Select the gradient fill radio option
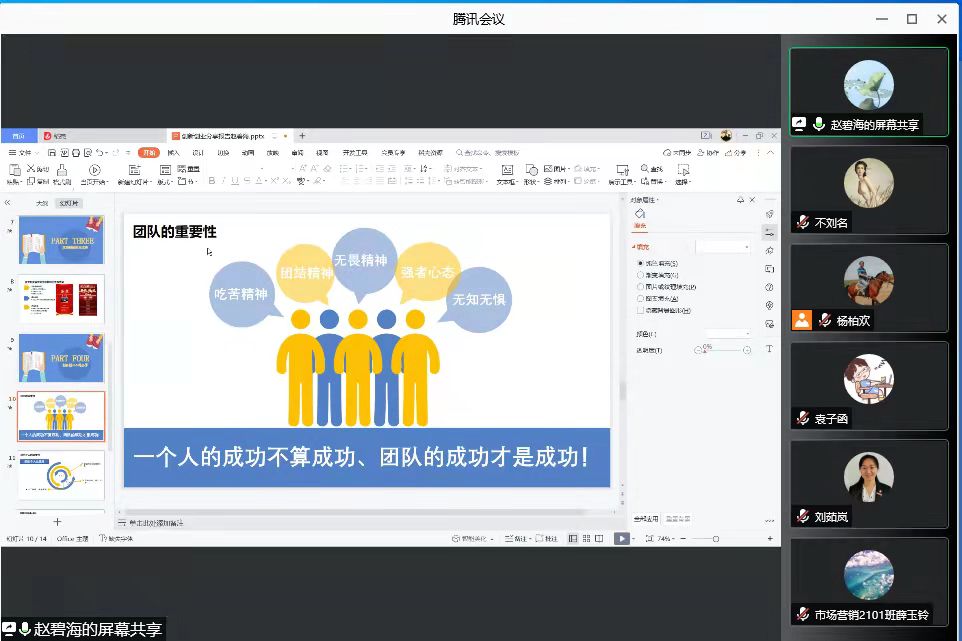 coord(641,275)
